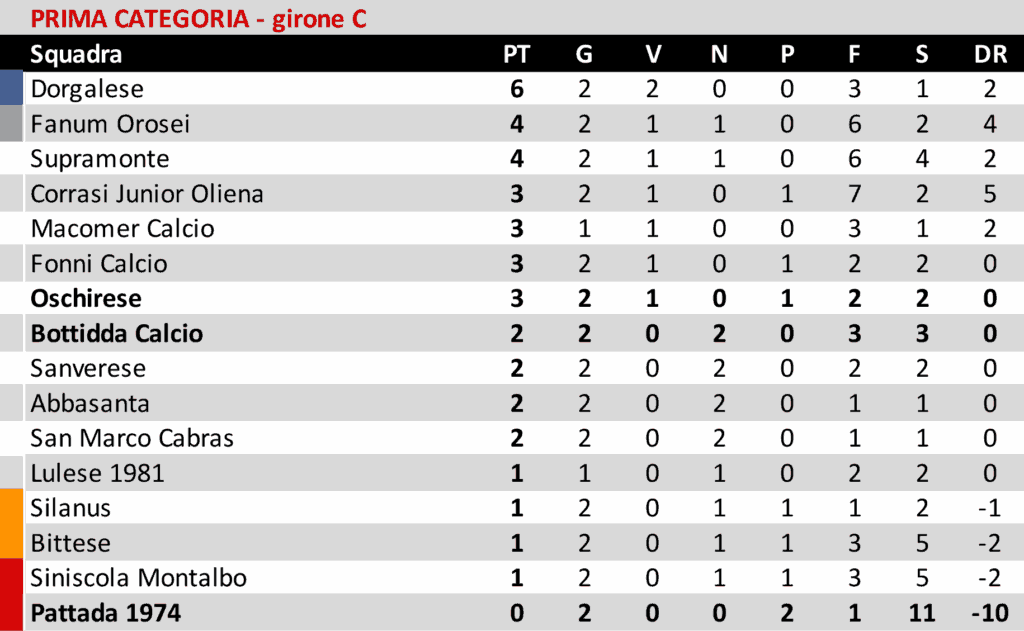Click the title PRIMA CATEGORIA - girone C

click(x=198, y=18)
